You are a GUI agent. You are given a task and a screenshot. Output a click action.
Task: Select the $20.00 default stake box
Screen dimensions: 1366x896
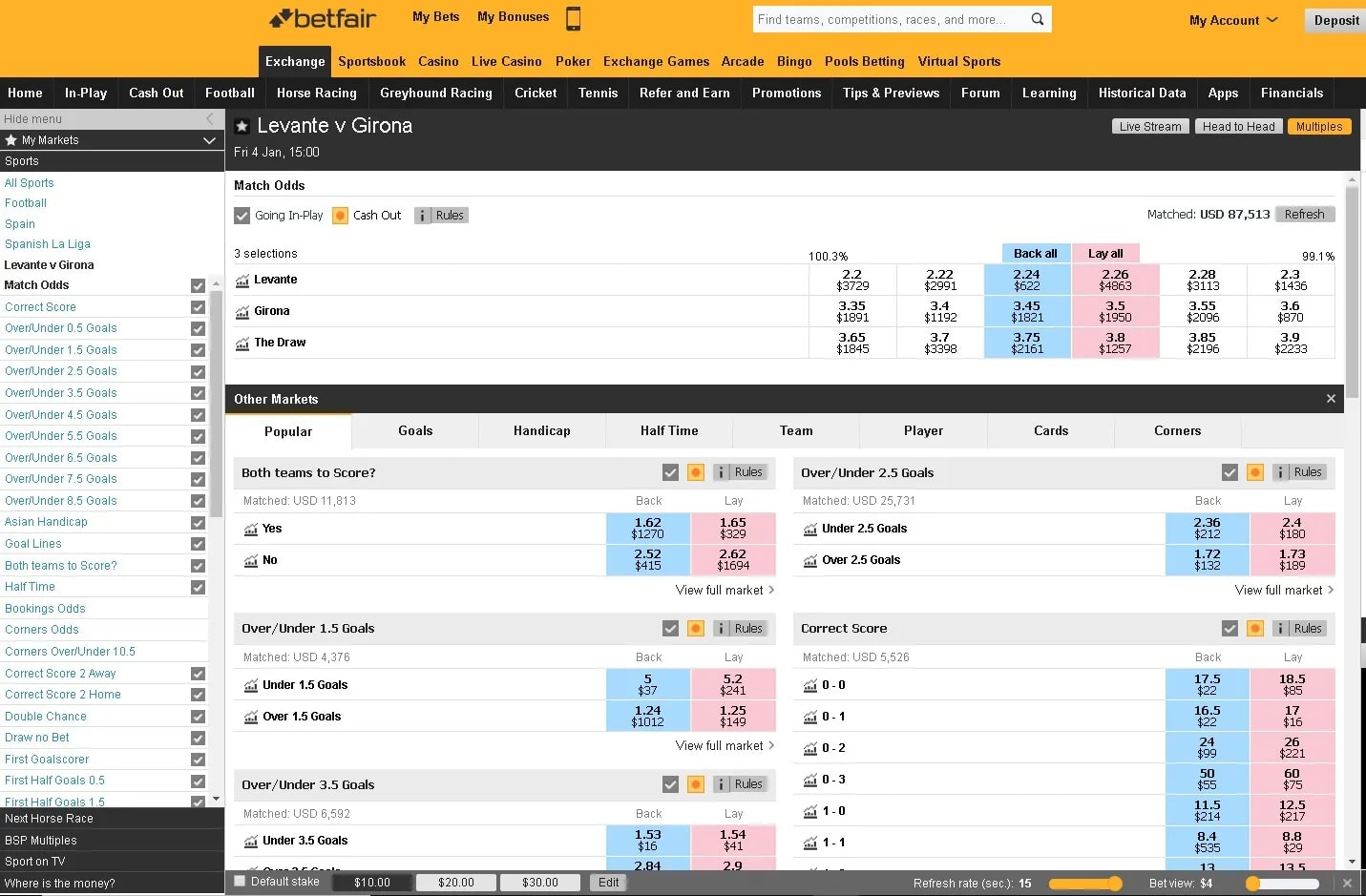click(455, 883)
